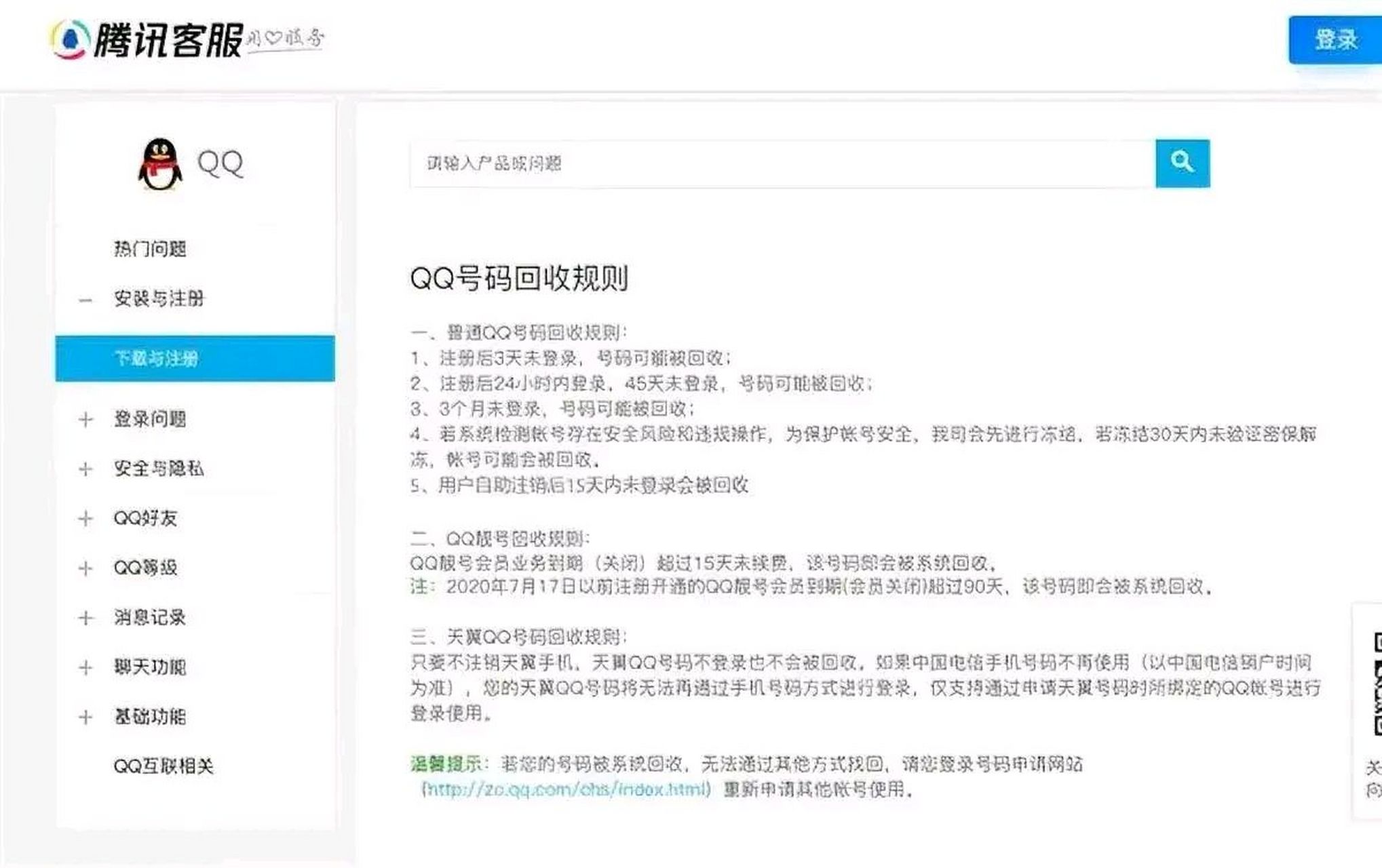The width and height of the screenshot is (1382, 868).
Task: Click the search magnifier icon
Action: click(x=1183, y=163)
